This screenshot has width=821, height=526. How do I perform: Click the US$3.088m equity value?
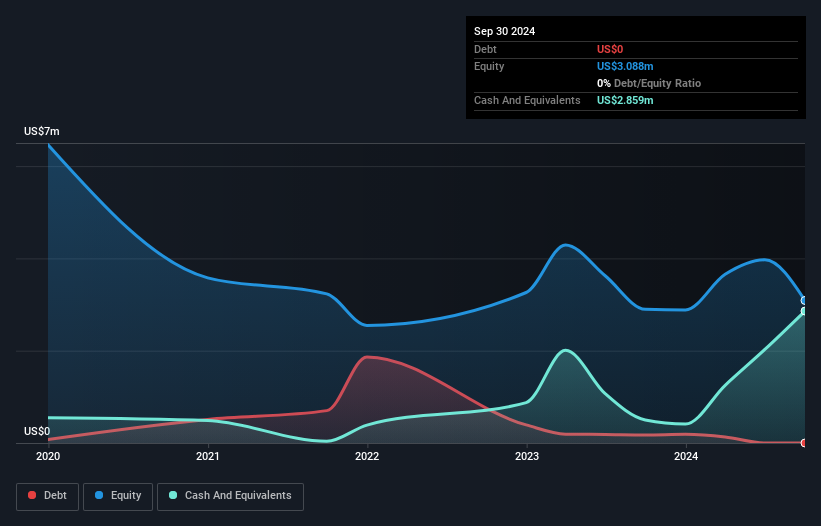click(x=625, y=66)
